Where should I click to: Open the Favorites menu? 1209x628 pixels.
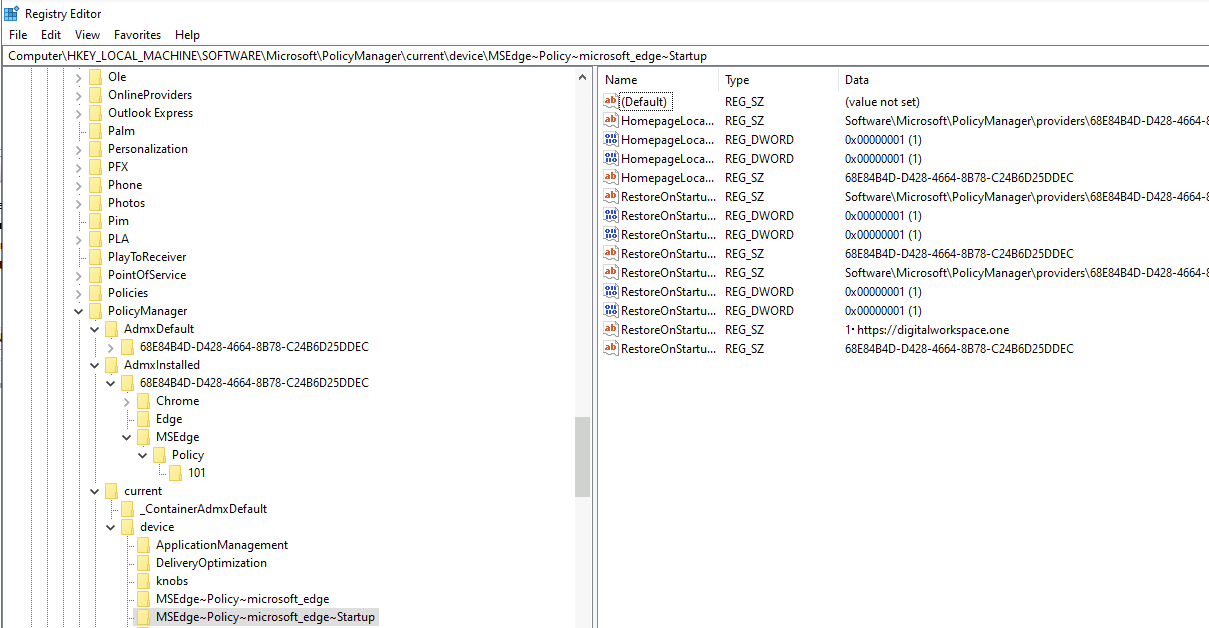(137, 35)
